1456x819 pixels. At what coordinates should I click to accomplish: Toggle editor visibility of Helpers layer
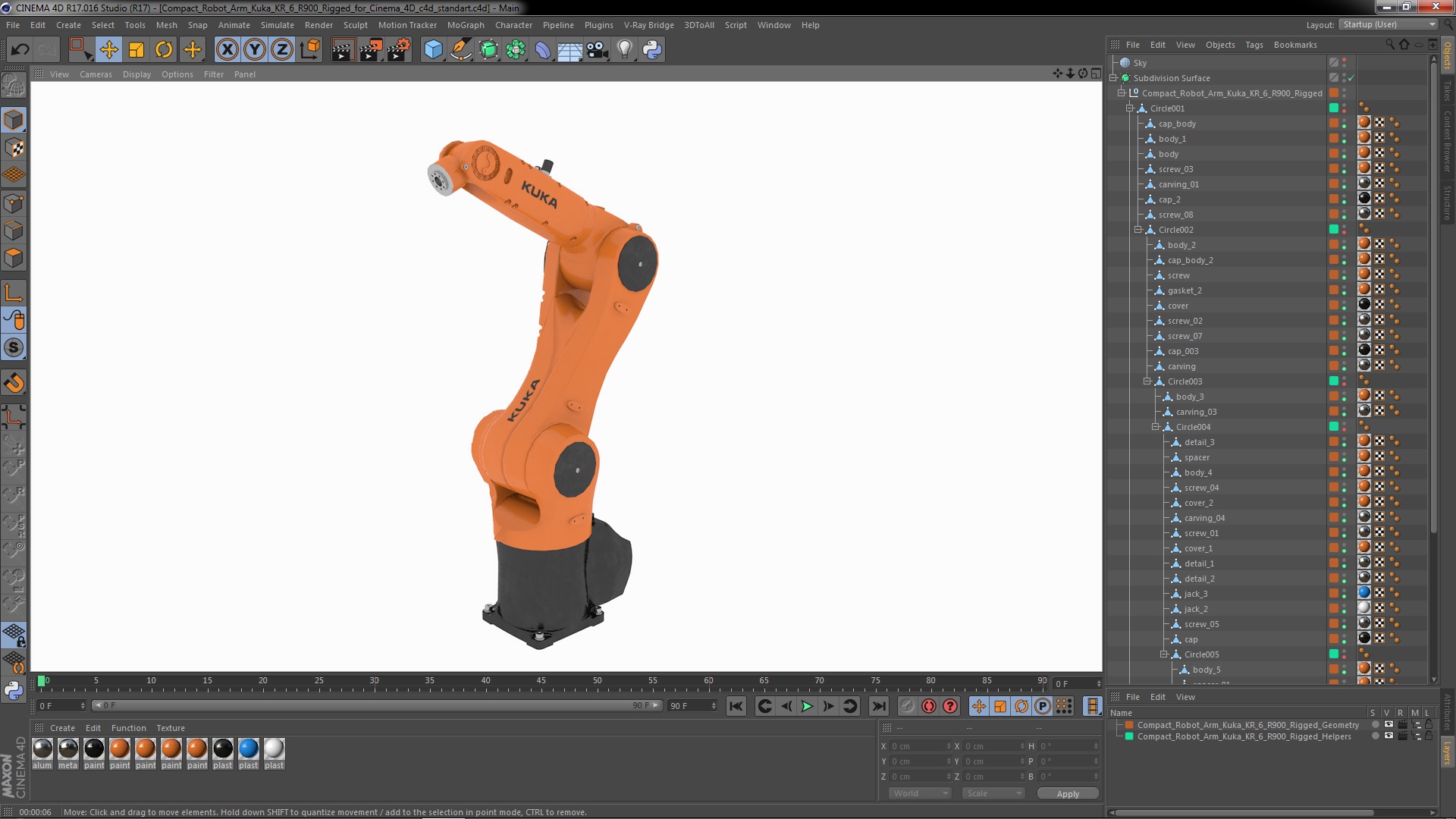click(x=1389, y=736)
